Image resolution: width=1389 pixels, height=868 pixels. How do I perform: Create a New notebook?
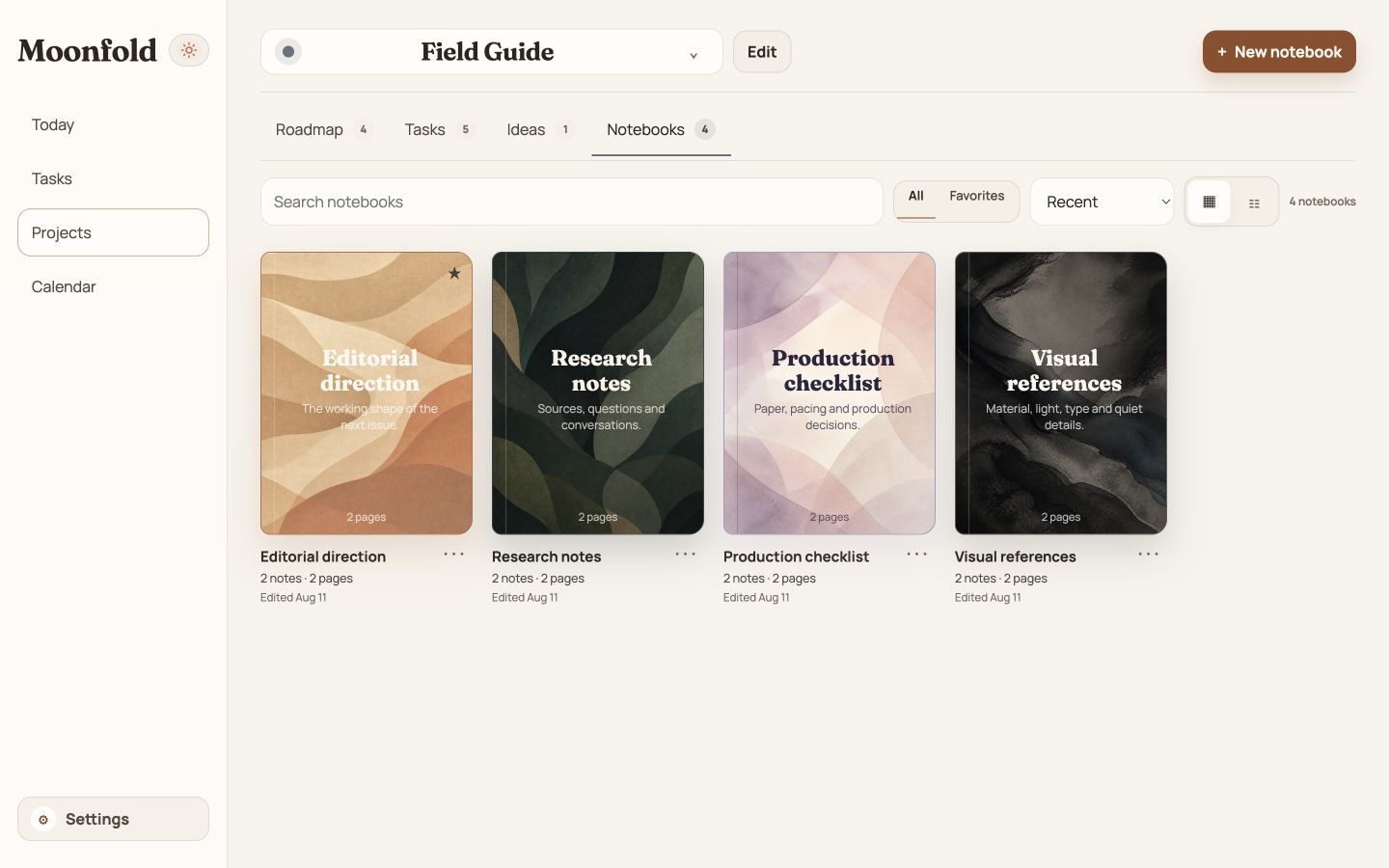(1279, 52)
